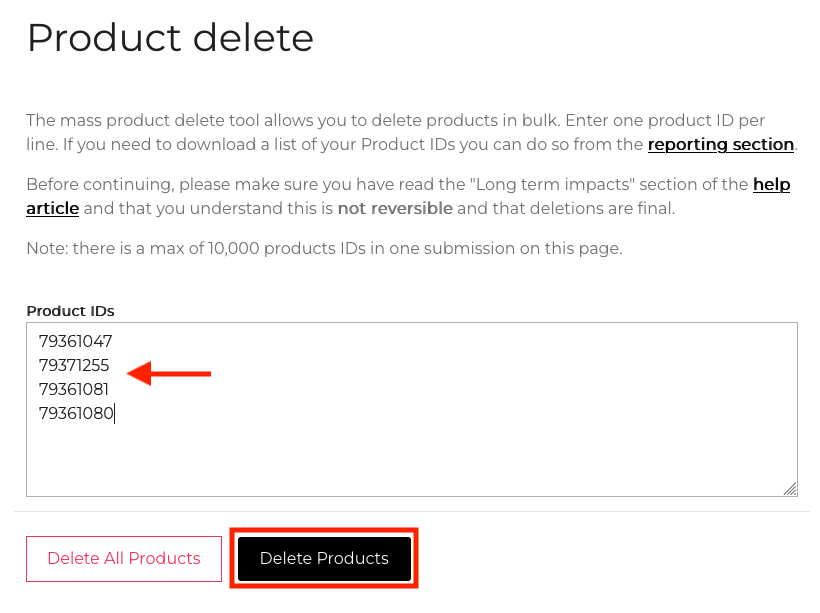
Task: Click the last entry 79361080
Action: 76,414
